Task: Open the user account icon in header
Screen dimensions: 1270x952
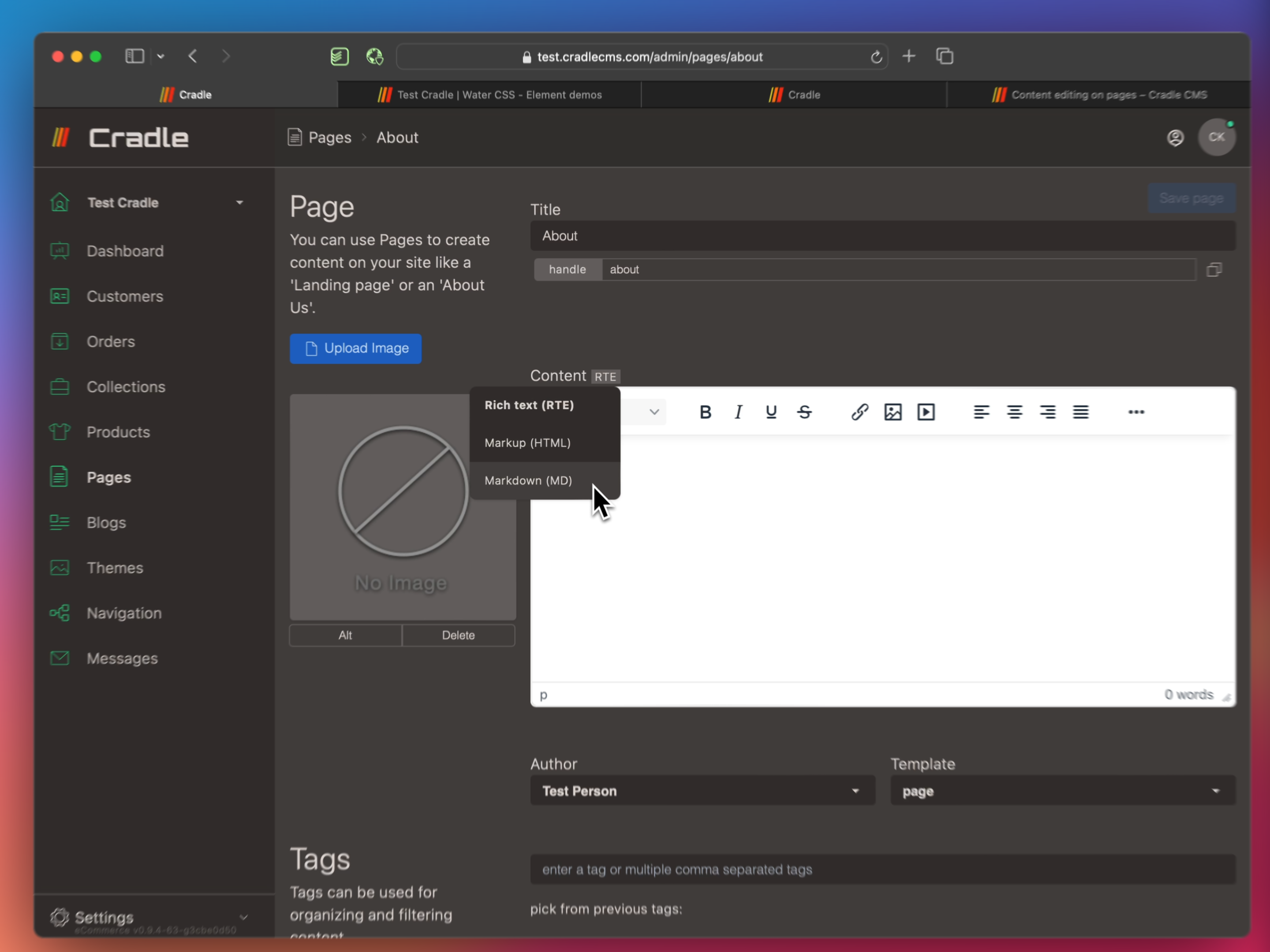Action: click(1175, 138)
